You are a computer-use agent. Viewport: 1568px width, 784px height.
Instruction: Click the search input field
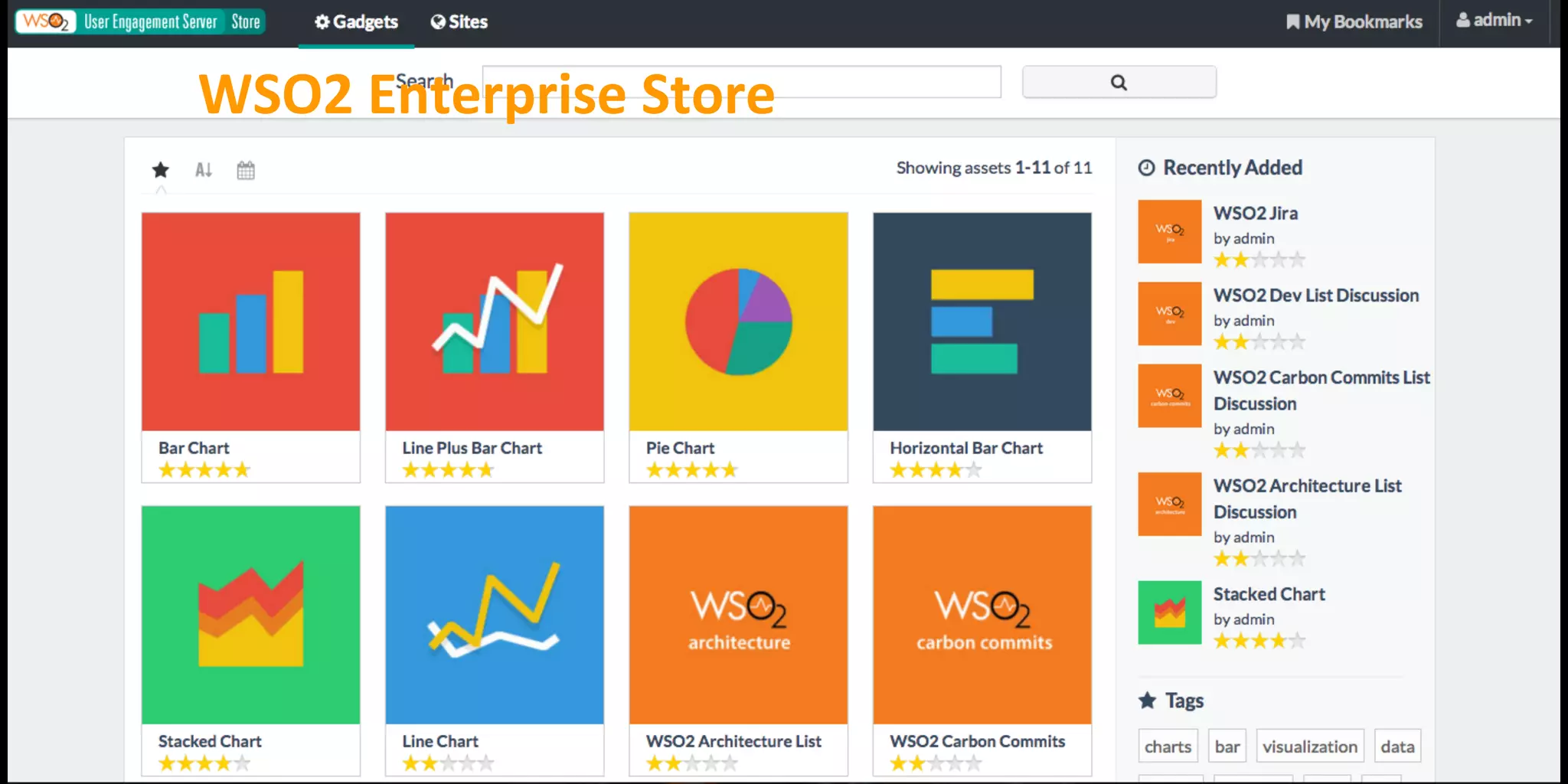[741, 82]
